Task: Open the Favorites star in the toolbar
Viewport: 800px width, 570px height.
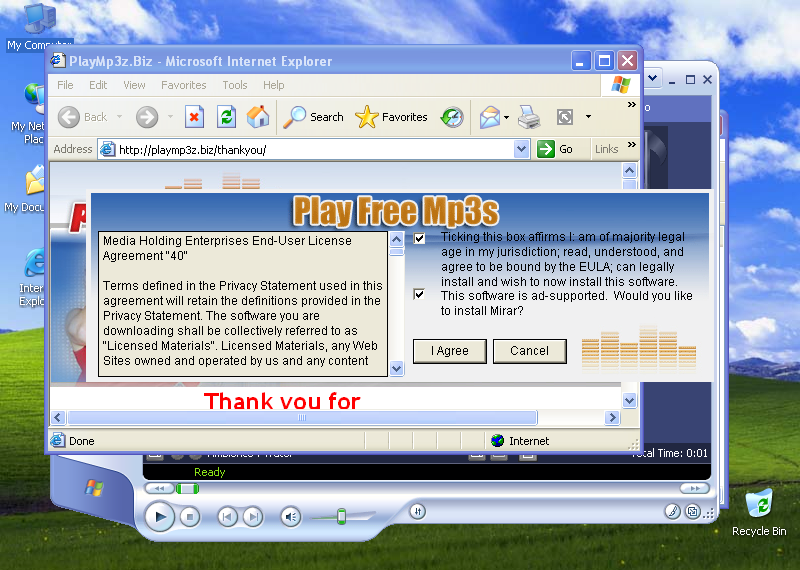Action: [391, 117]
